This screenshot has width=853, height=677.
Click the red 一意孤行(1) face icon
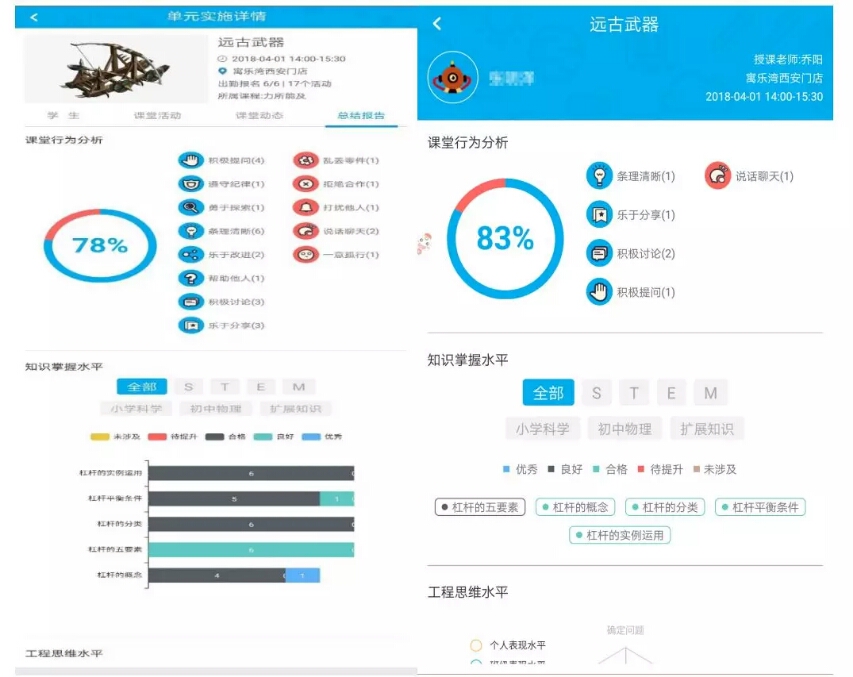point(306,254)
